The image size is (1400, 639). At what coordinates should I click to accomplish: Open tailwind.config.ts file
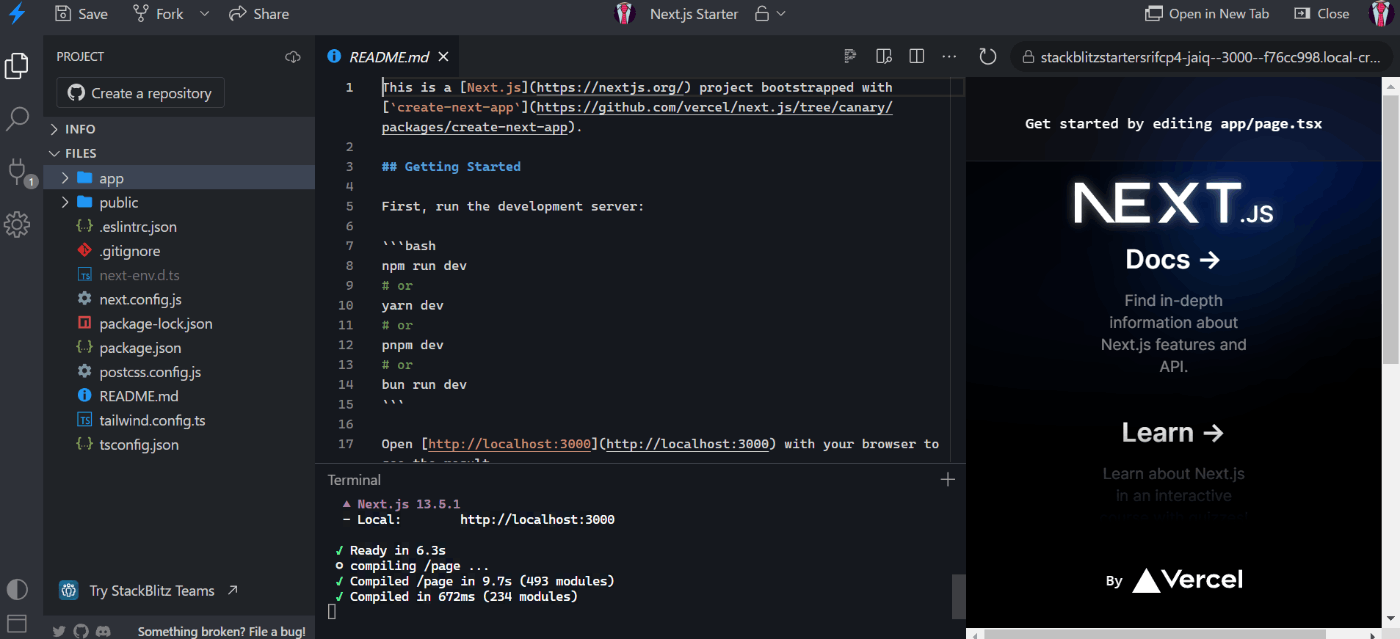tap(179, 420)
